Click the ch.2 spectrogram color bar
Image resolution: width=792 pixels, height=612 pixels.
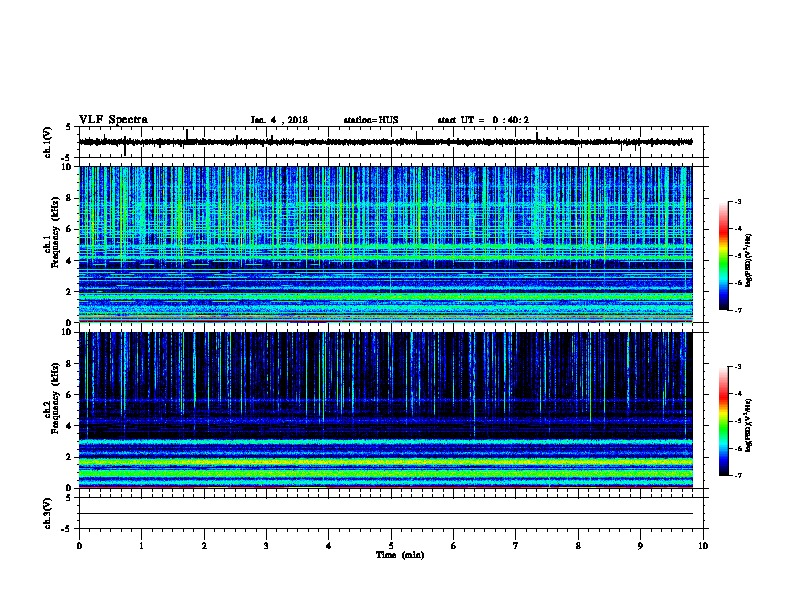723,421
